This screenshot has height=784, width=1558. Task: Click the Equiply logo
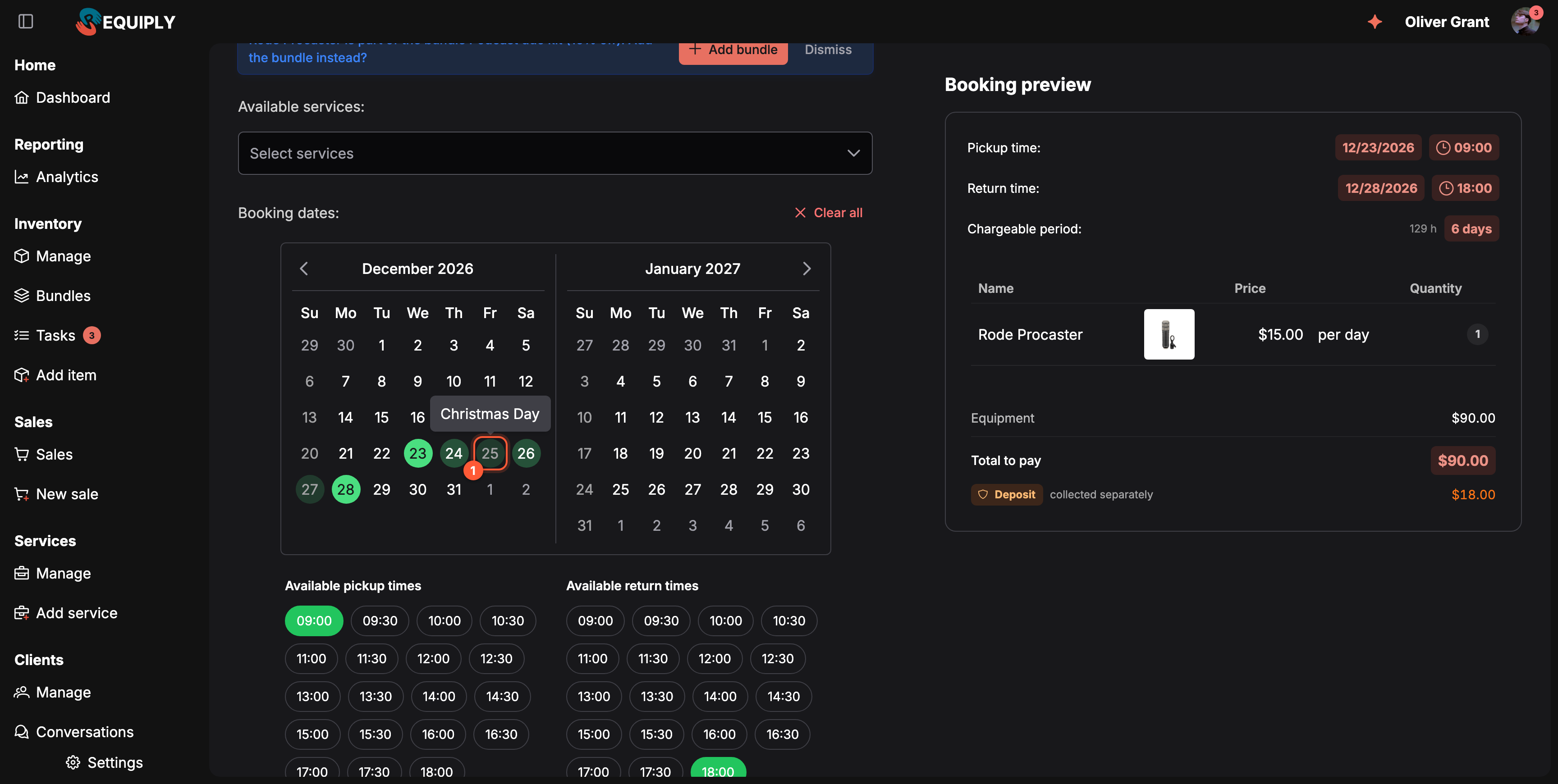point(125,22)
